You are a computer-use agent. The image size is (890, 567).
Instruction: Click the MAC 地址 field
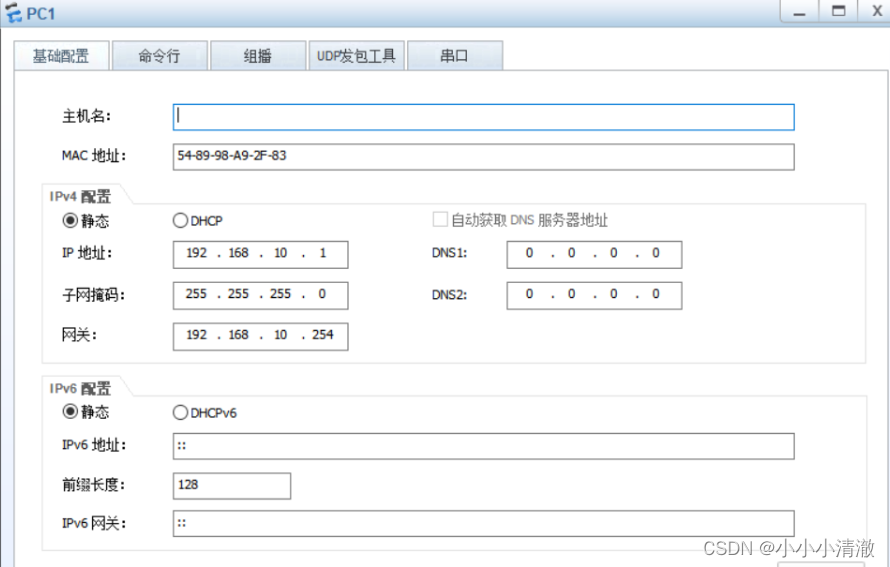point(484,157)
